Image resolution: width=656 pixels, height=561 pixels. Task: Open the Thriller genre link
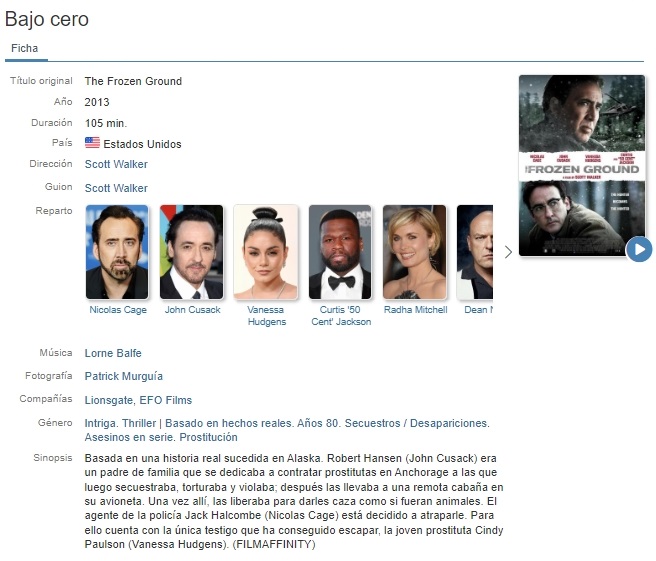139,423
